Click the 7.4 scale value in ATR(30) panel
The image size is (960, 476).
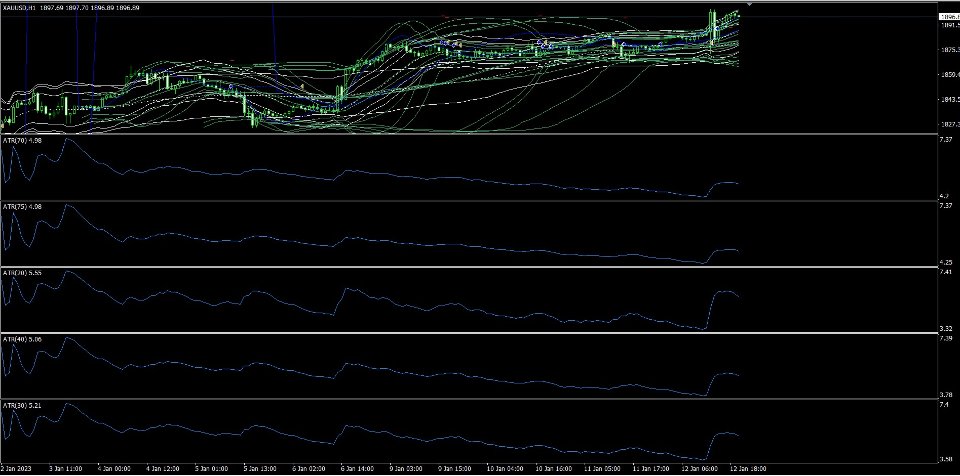[943, 404]
